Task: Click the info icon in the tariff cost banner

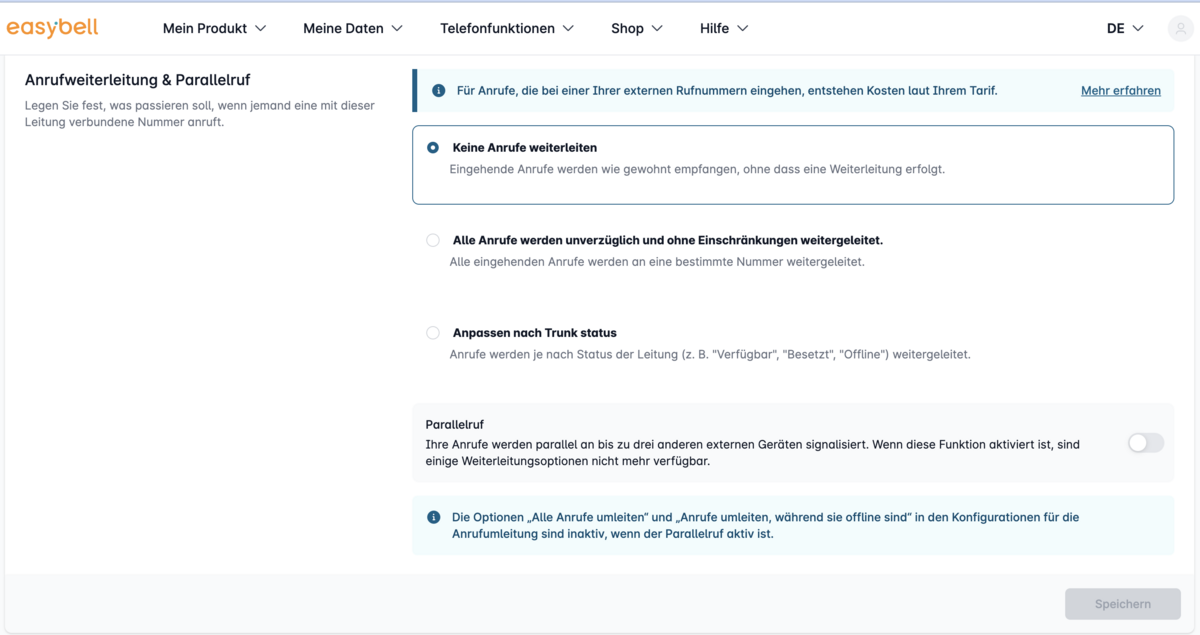Action: [x=438, y=90]
